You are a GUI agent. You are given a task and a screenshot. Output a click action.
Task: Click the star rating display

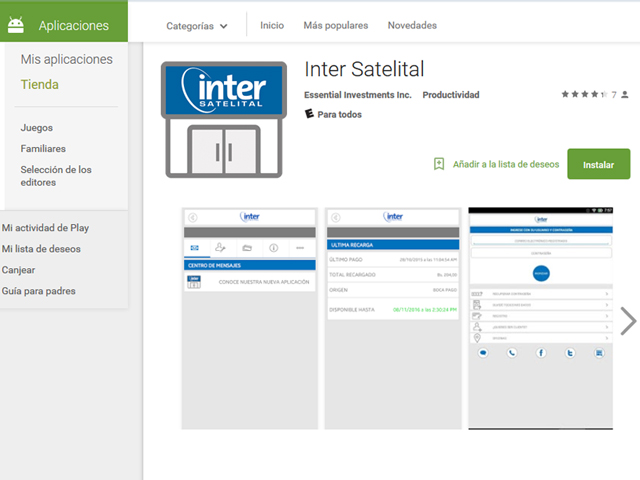tap(584, 94)
